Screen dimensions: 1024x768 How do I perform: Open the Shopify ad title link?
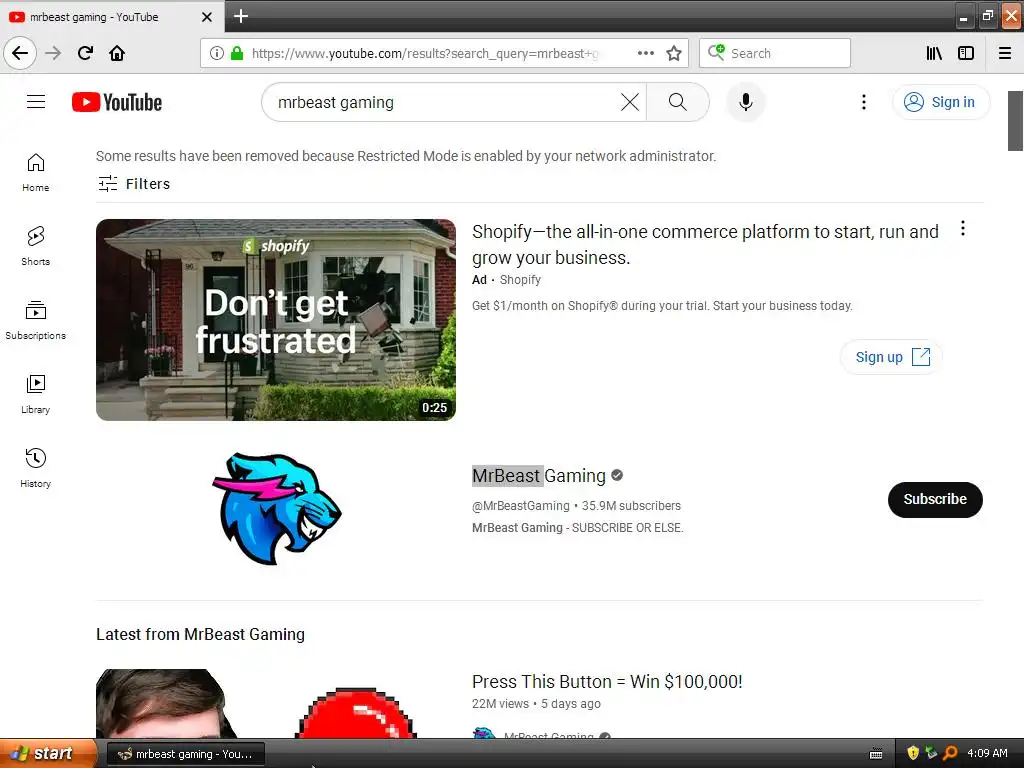tap(705, 244)
